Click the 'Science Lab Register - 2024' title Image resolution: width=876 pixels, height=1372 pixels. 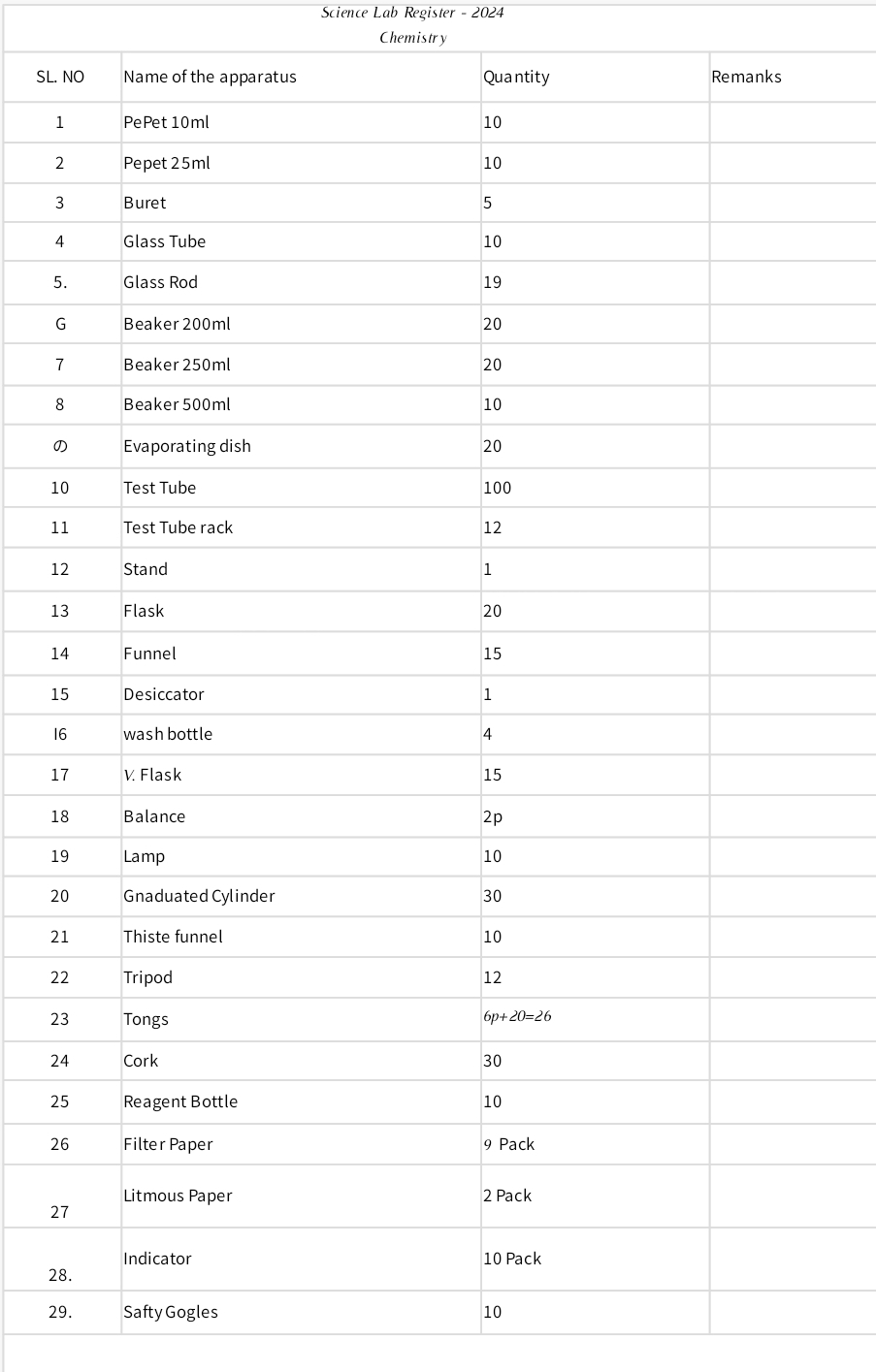click(x=412, y=13)
